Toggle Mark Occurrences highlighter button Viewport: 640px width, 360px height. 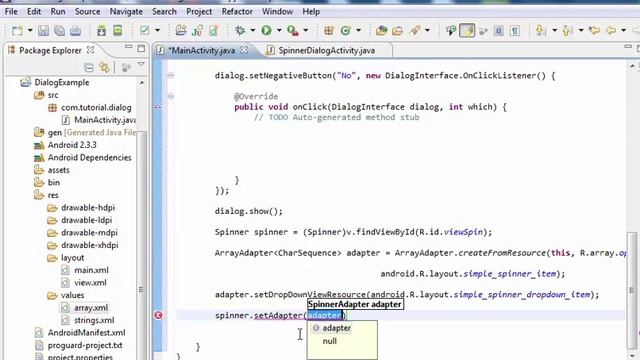[467, 31]
